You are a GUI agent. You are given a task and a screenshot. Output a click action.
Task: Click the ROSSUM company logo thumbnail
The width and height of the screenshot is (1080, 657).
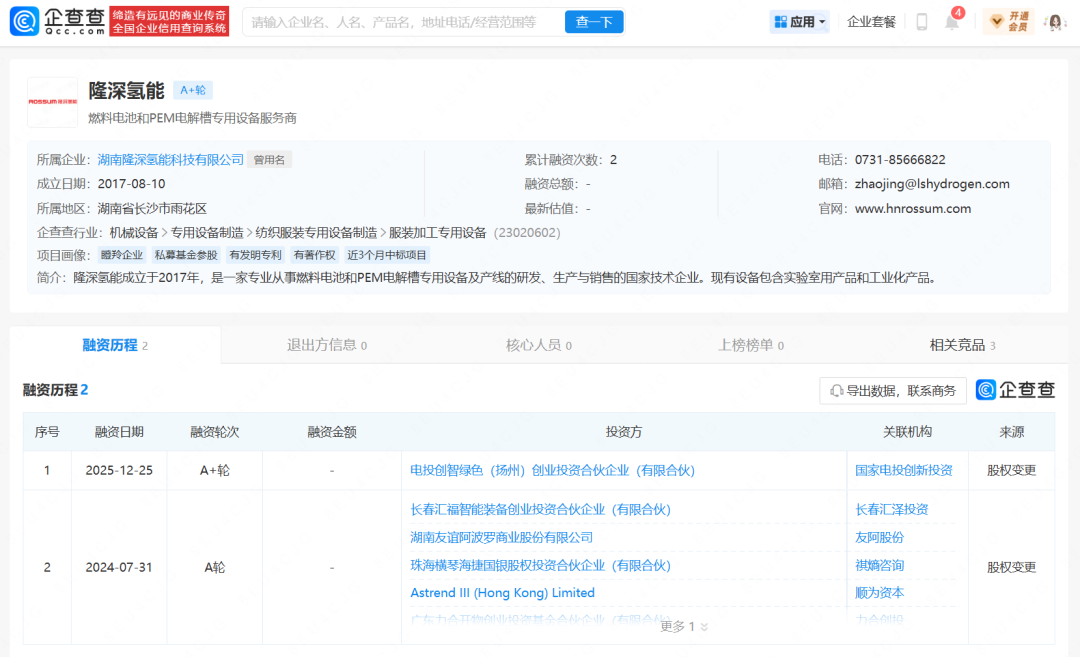pyautogui.click(x=52, y=102)
